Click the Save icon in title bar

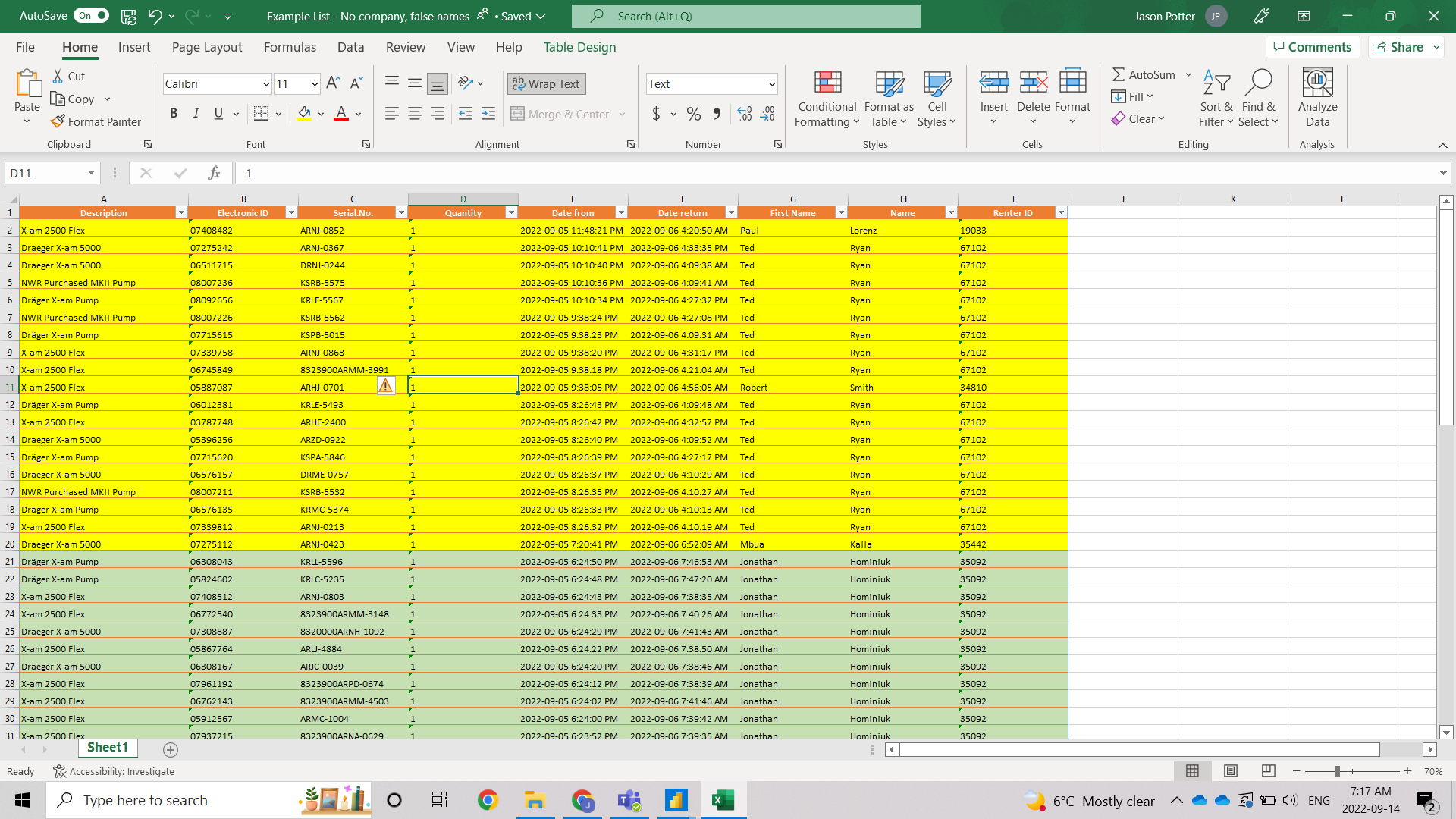coord(129,16)
